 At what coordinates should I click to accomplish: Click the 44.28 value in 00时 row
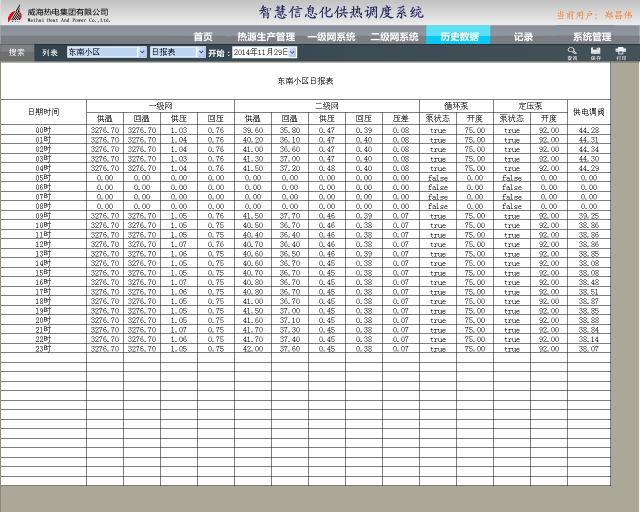(x=589, y=130)
